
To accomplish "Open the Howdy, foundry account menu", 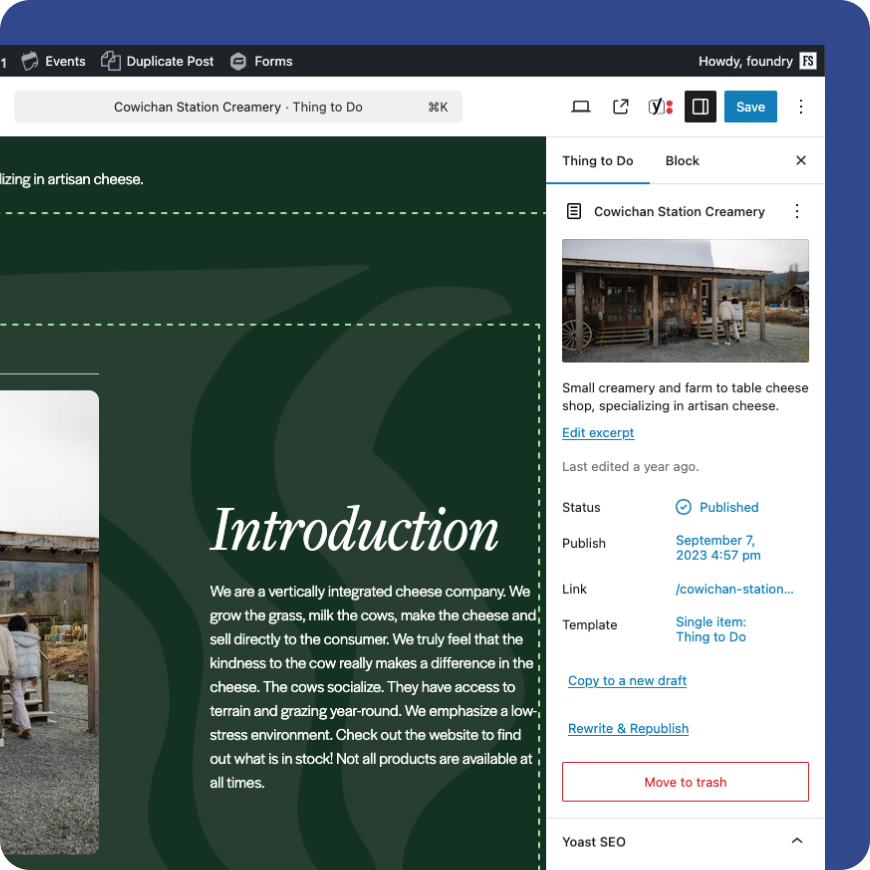I will 756,61.
